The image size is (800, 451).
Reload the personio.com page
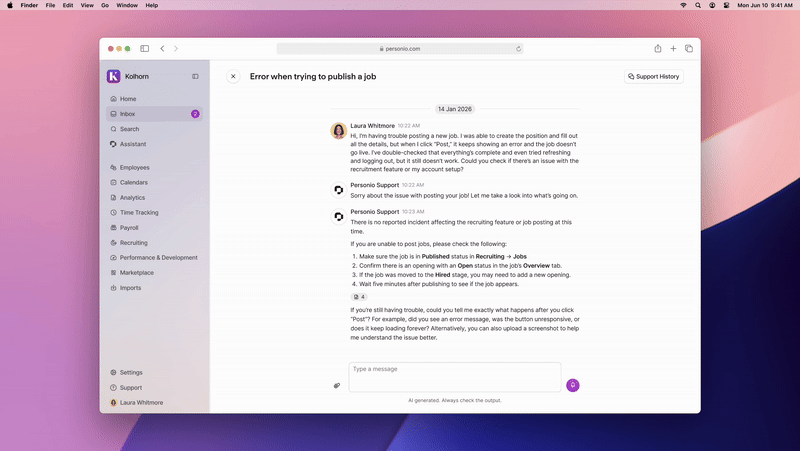(x=519, y=48)
